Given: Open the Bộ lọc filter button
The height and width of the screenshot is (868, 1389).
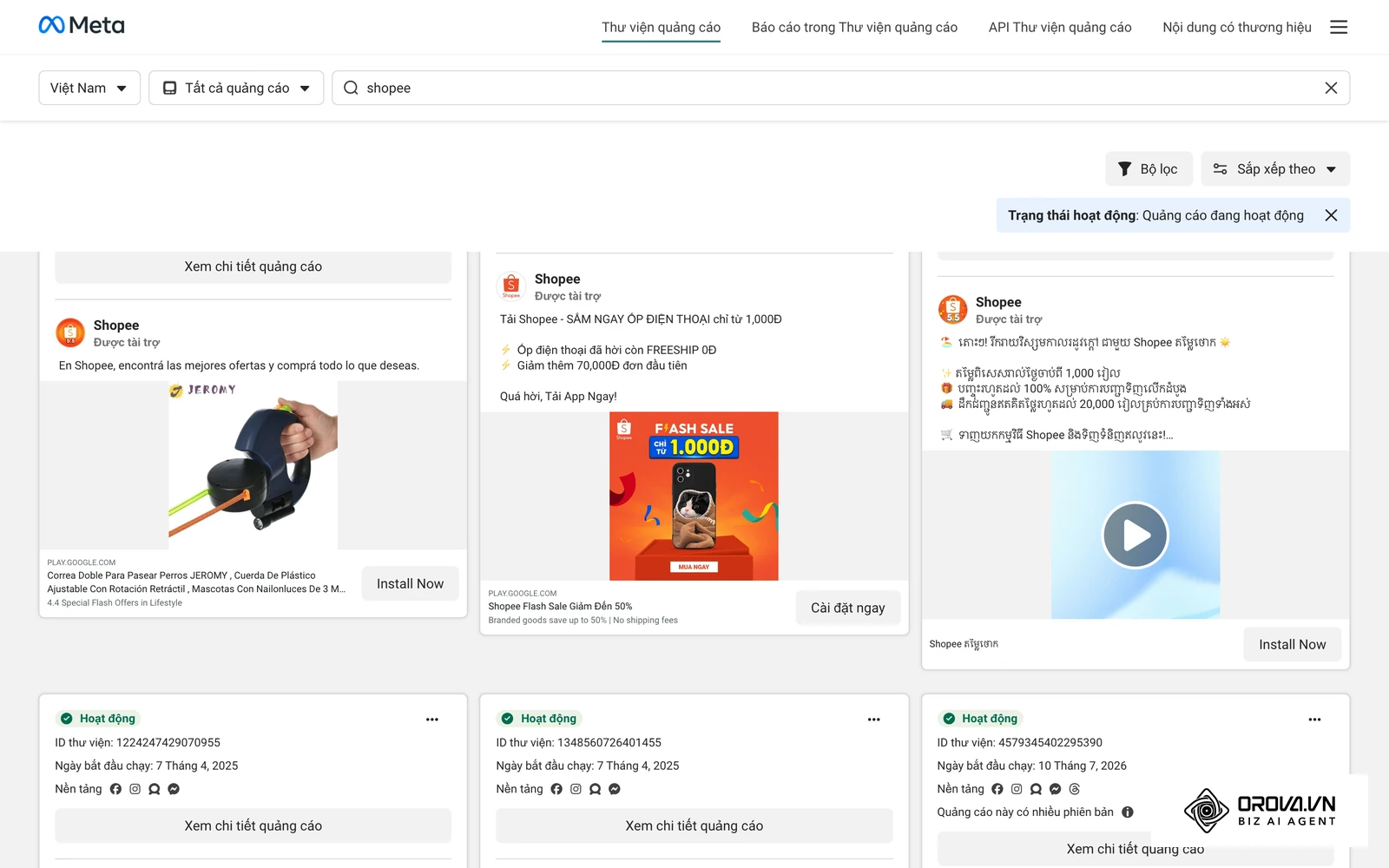Looking at the screenshot, I should 1149,169.
